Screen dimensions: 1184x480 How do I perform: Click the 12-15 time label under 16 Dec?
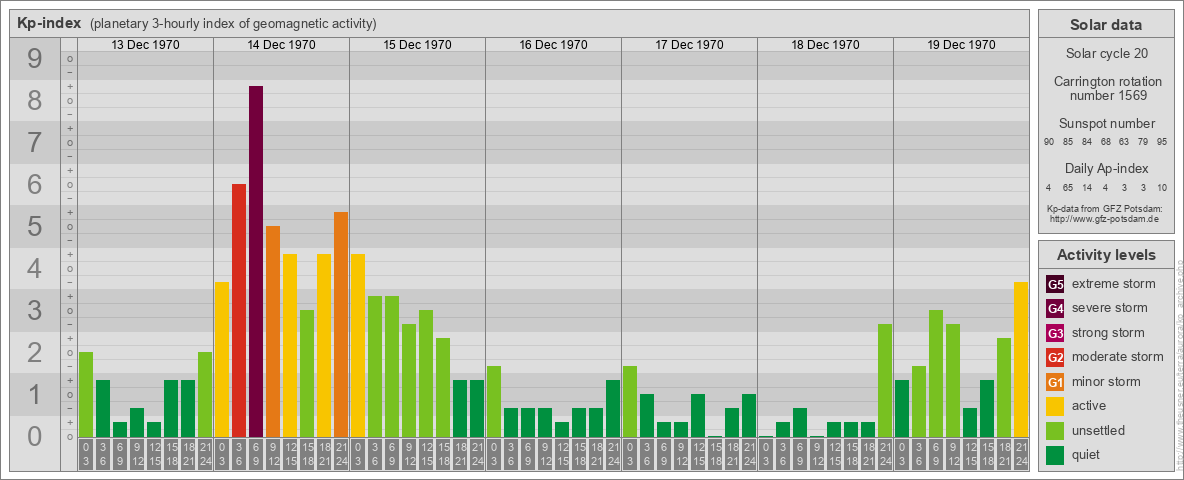[562, 454]
